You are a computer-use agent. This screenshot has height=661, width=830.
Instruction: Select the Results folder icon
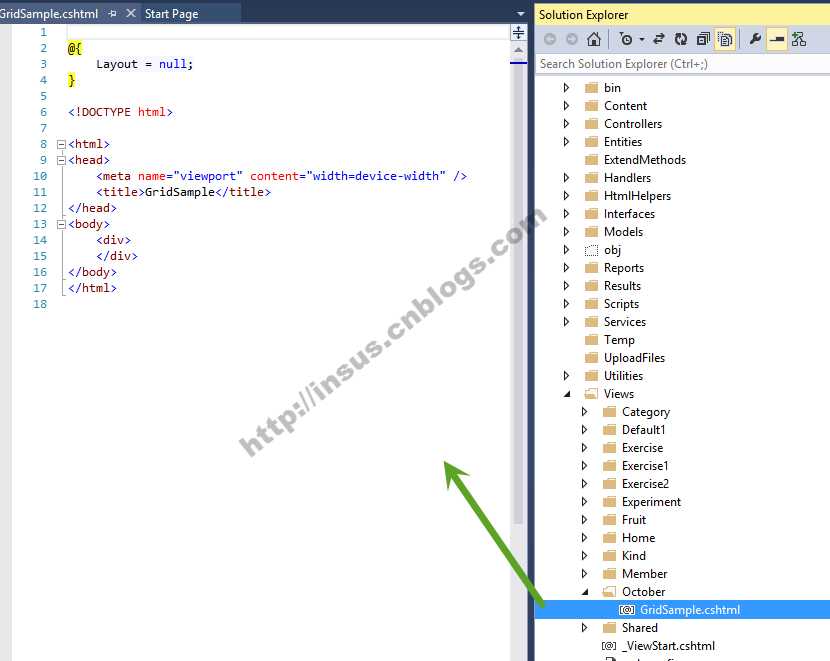[591, 286]
